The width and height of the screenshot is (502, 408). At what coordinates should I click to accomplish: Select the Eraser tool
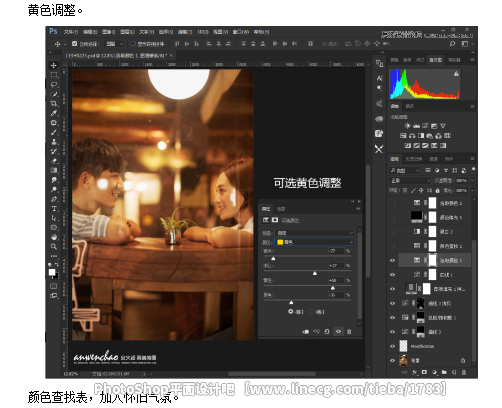coord(53,161)
